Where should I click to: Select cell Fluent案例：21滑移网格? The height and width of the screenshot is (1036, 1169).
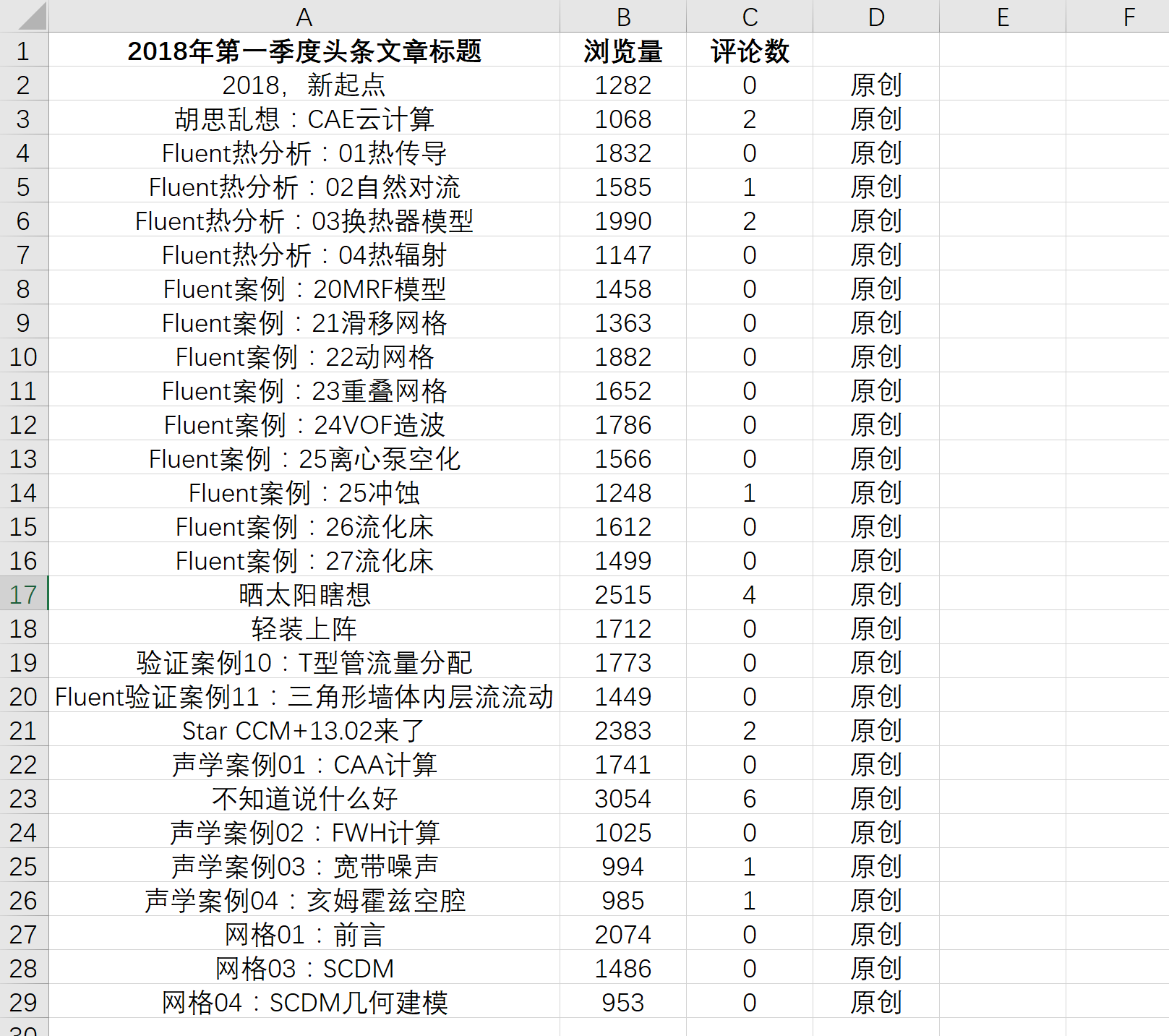tap(304, 322)
